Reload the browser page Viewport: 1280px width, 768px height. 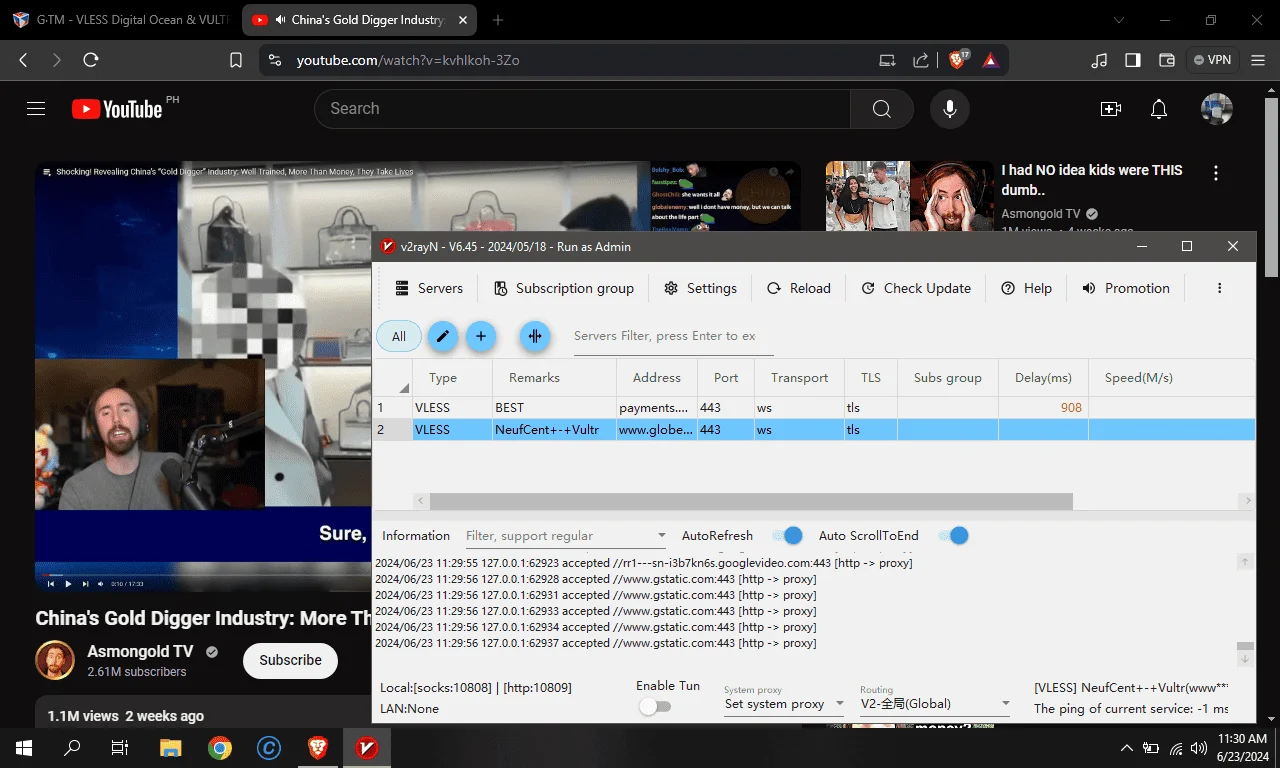coord(91,60)
